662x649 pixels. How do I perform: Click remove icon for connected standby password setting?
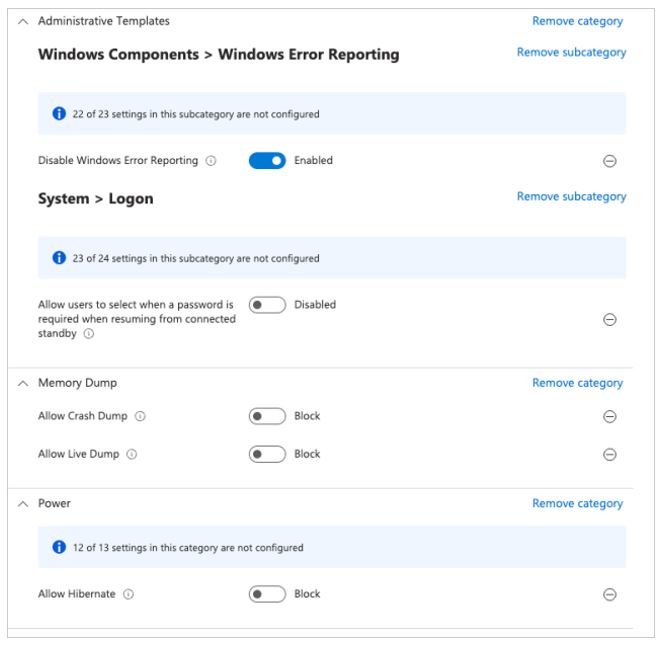click(609, 320)
